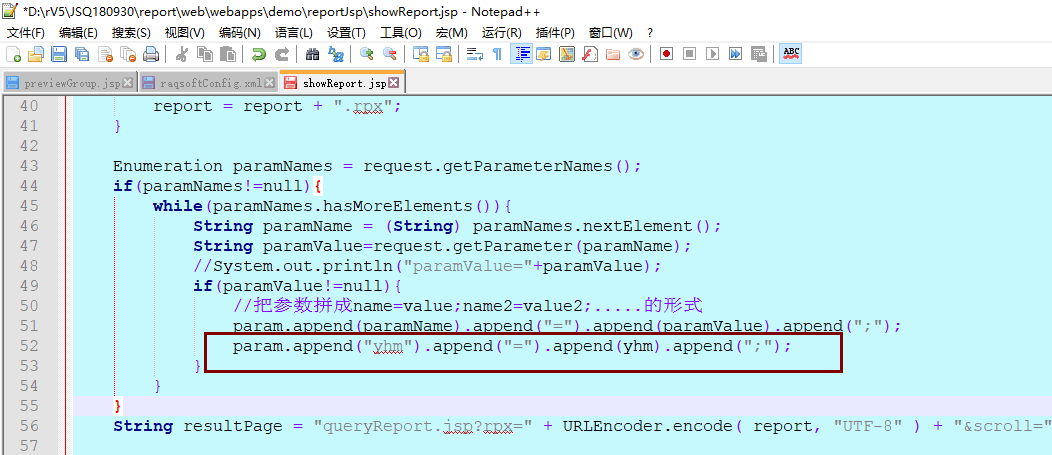Screen dimensions: 1052x455
Task: Click the Print icon in toolbar
Action: (x=151, y=54)
